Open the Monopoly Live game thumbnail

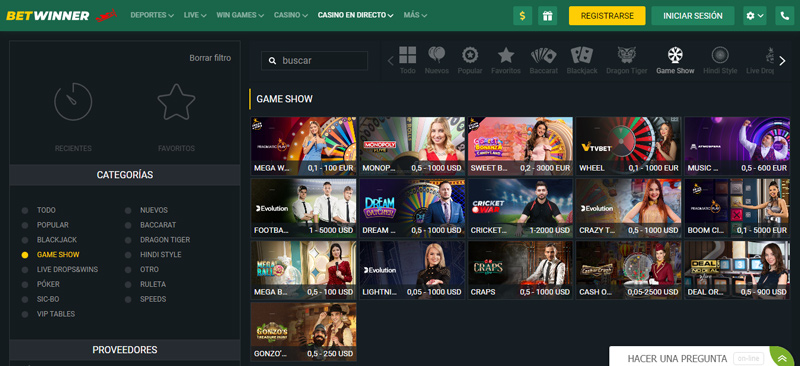[x=412, y=146]
